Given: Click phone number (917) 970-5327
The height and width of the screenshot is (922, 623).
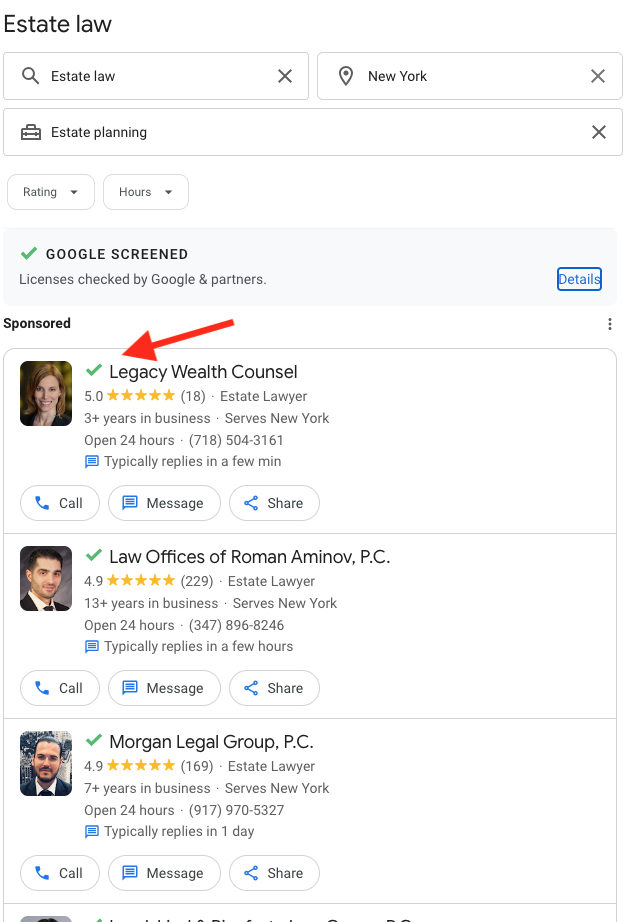Looking at the screenshot, I should coord(236,810).
